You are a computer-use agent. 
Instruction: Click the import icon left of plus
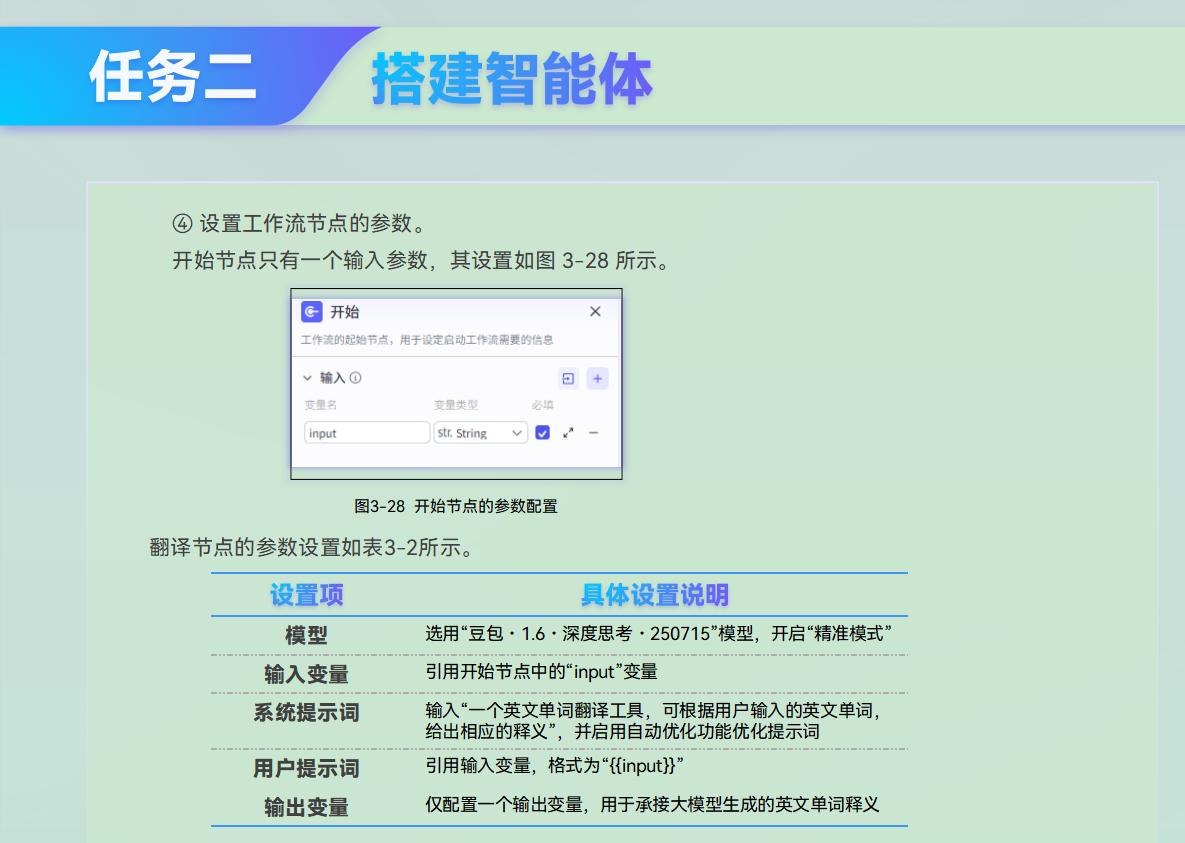point(568,379)
